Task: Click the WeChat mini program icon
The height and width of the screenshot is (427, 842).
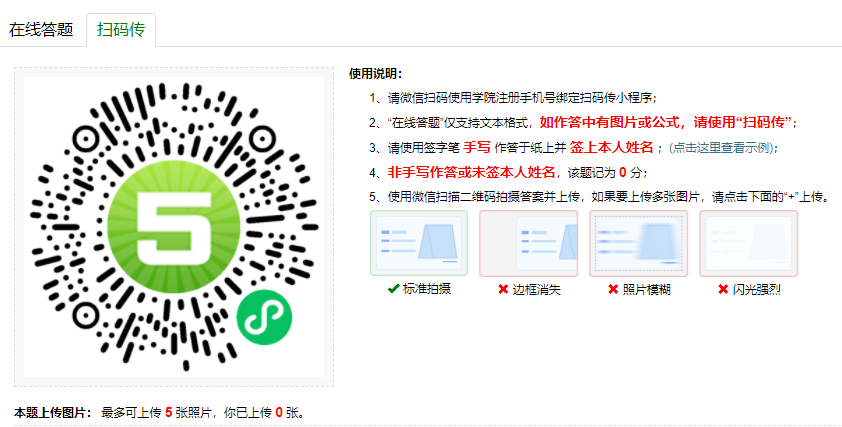Action: pos(264,318)
